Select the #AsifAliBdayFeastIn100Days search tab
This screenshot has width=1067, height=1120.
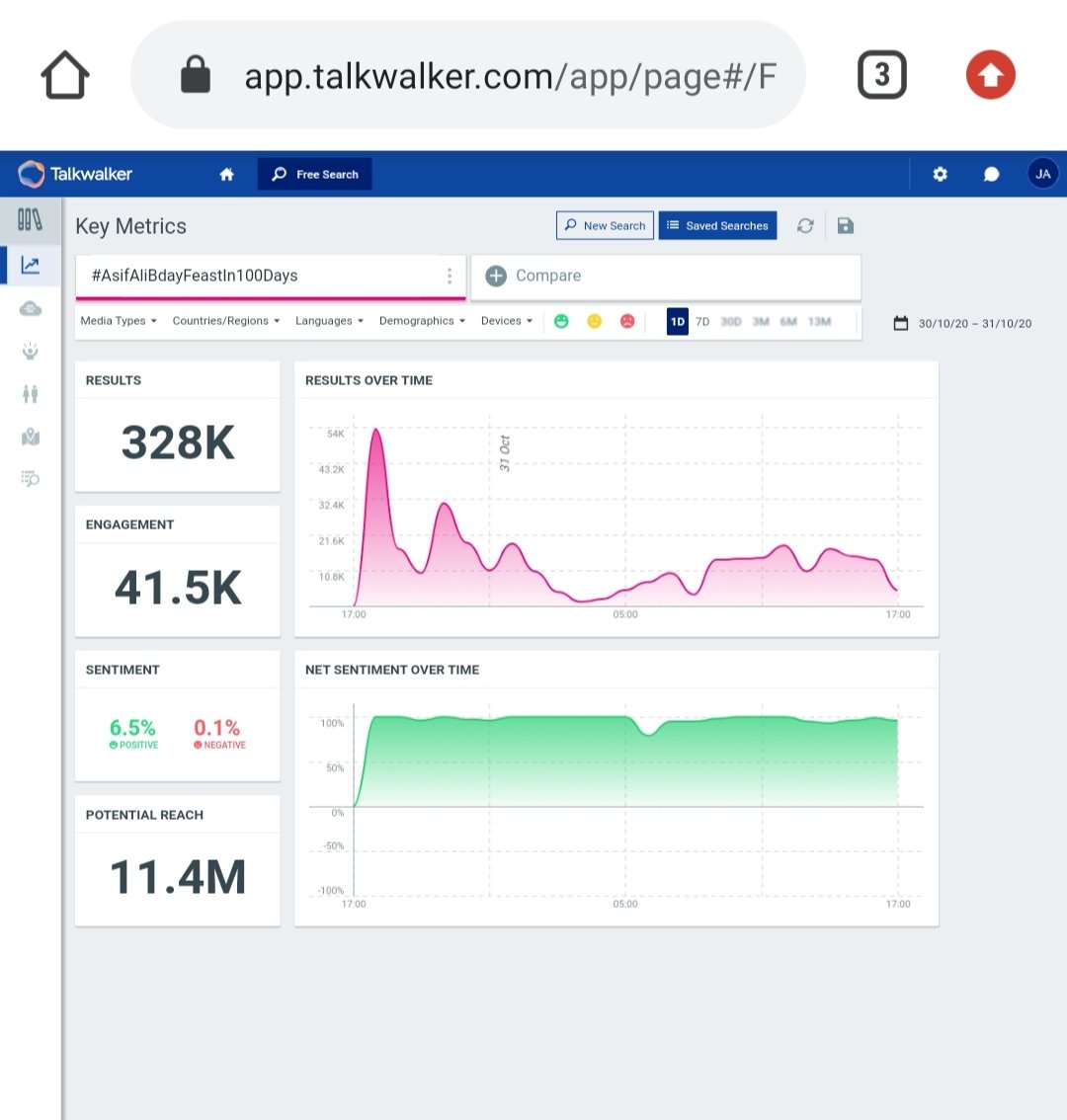pyautogui.click(x=270, y=276)
